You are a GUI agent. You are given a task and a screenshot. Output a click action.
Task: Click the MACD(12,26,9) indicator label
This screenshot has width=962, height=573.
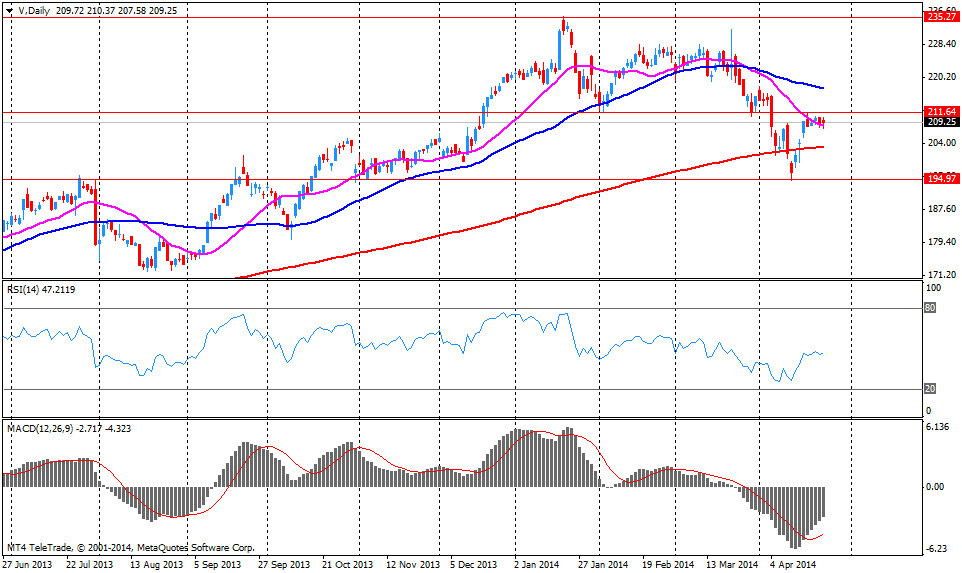pyautogui.click(x=69, y=428)
